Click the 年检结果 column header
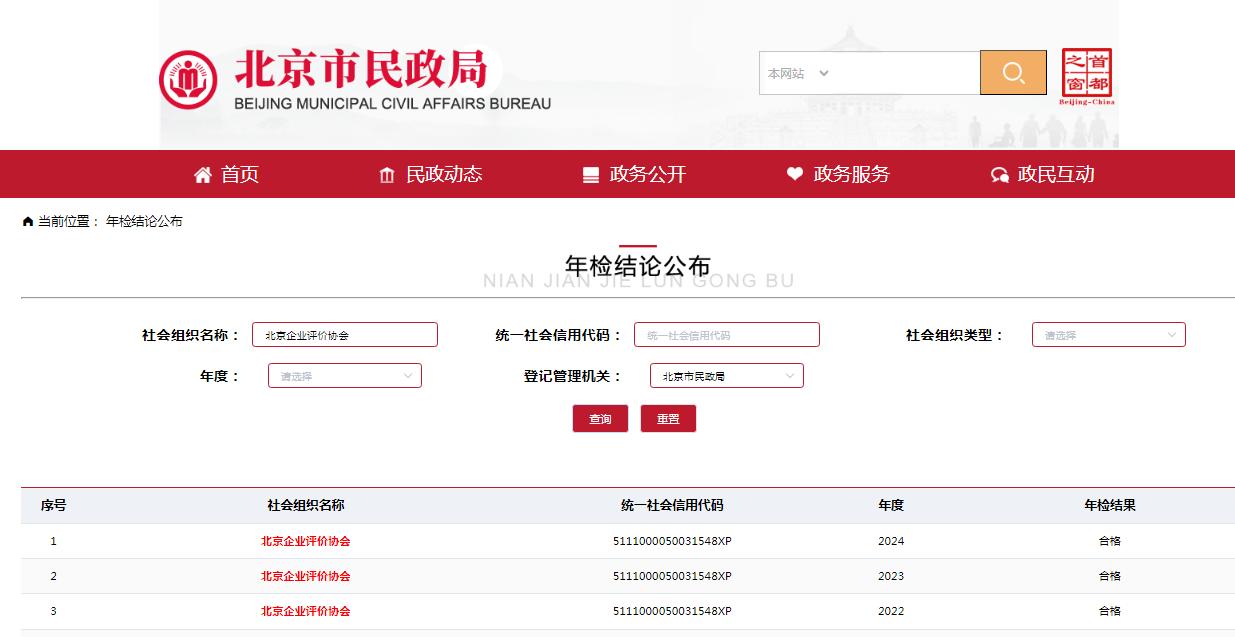1235x637 pixels. click(1110, 506)
